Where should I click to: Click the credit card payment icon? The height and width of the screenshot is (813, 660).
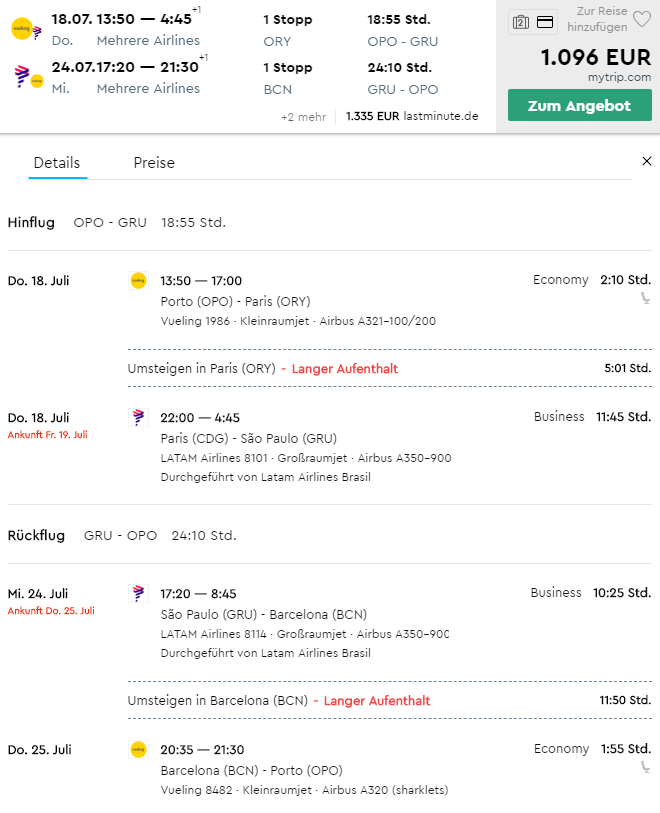545,22
